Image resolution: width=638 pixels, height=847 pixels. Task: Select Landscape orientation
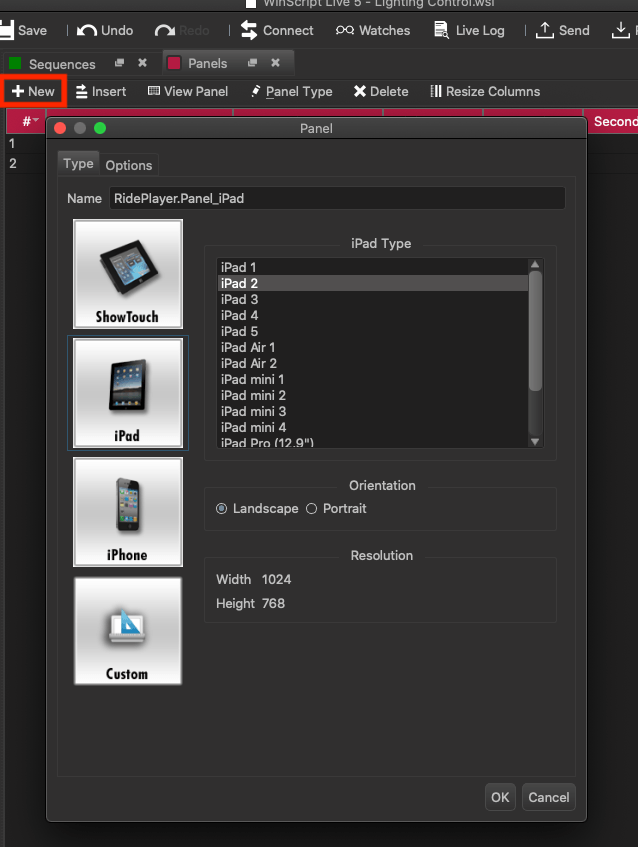click(x=257, y=508)
